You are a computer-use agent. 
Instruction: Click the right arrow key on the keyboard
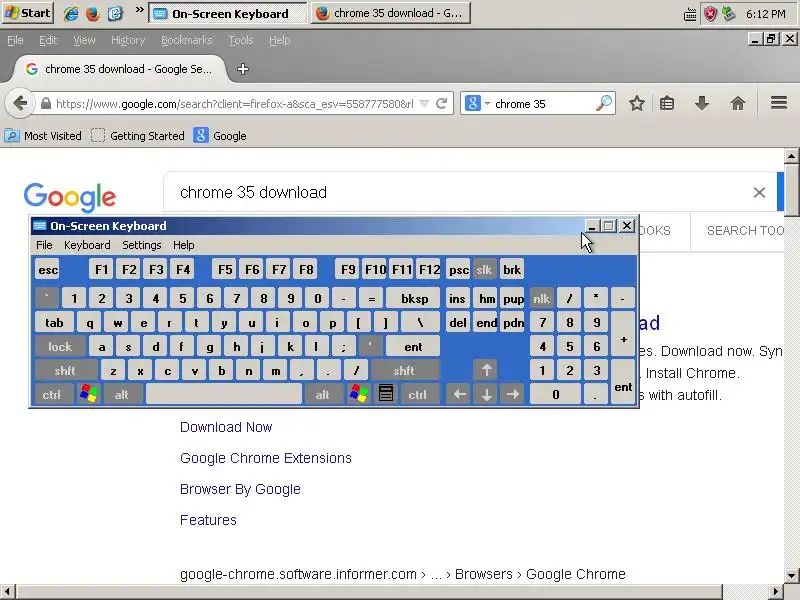coord(513,394)
